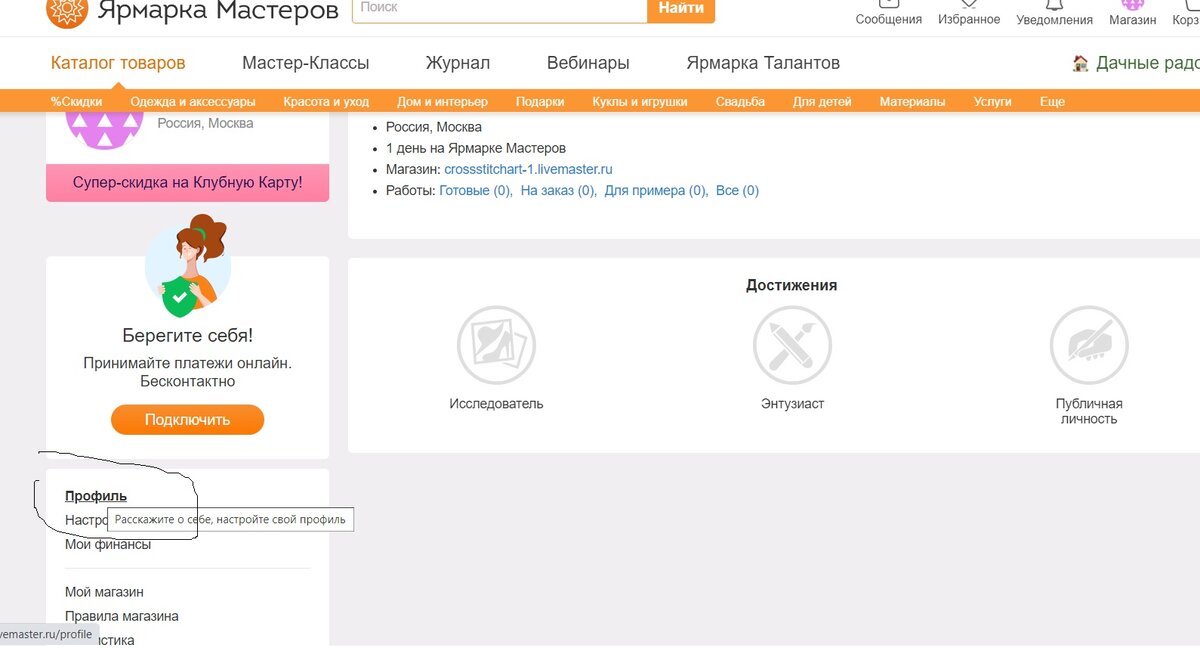This screenshot has height=648, width=1200.
Task: Click Супер-скидка на Клубную Карту banner
Action: pyautogui.click(x=188, y=183)
